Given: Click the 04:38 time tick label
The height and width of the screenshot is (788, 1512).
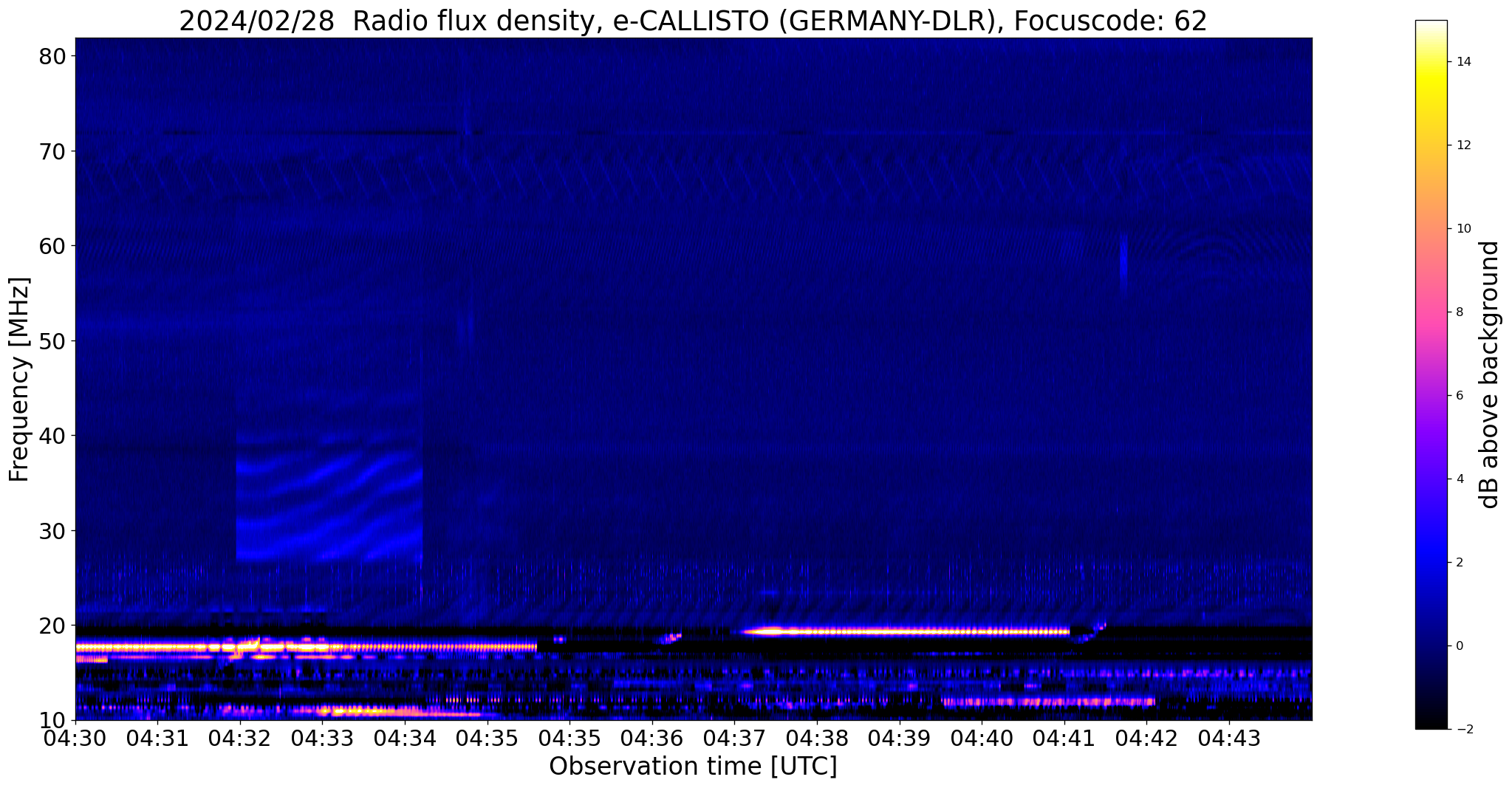Looking at the screenshot, I should pos(817,738).
